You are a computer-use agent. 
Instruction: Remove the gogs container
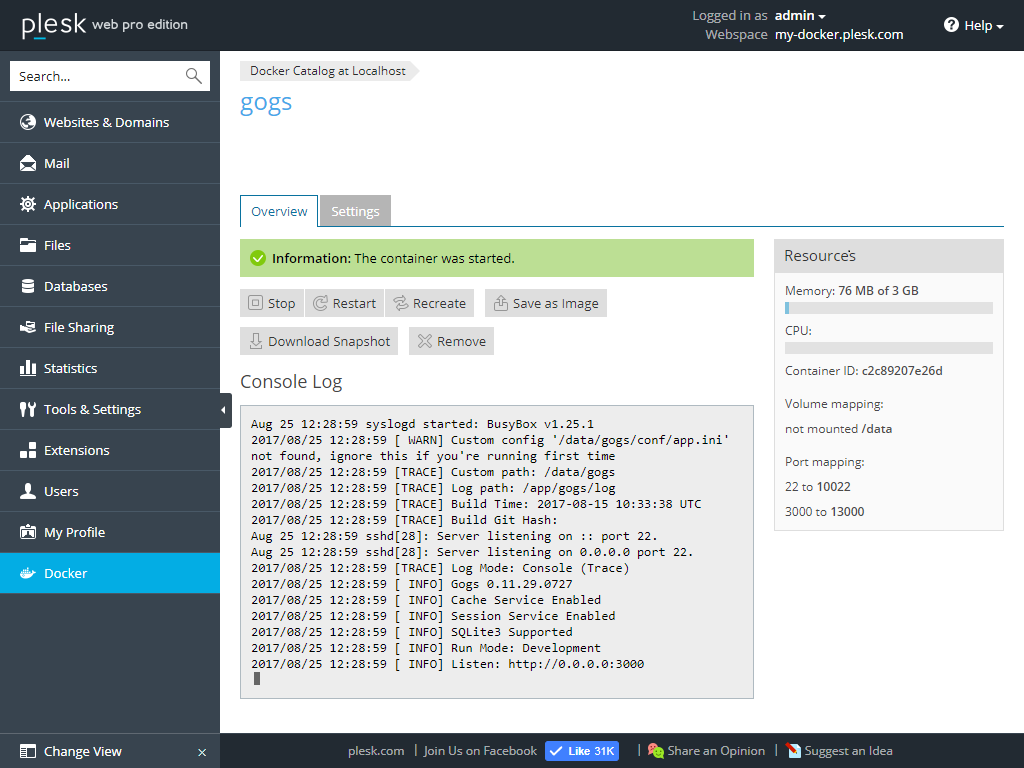451,341
